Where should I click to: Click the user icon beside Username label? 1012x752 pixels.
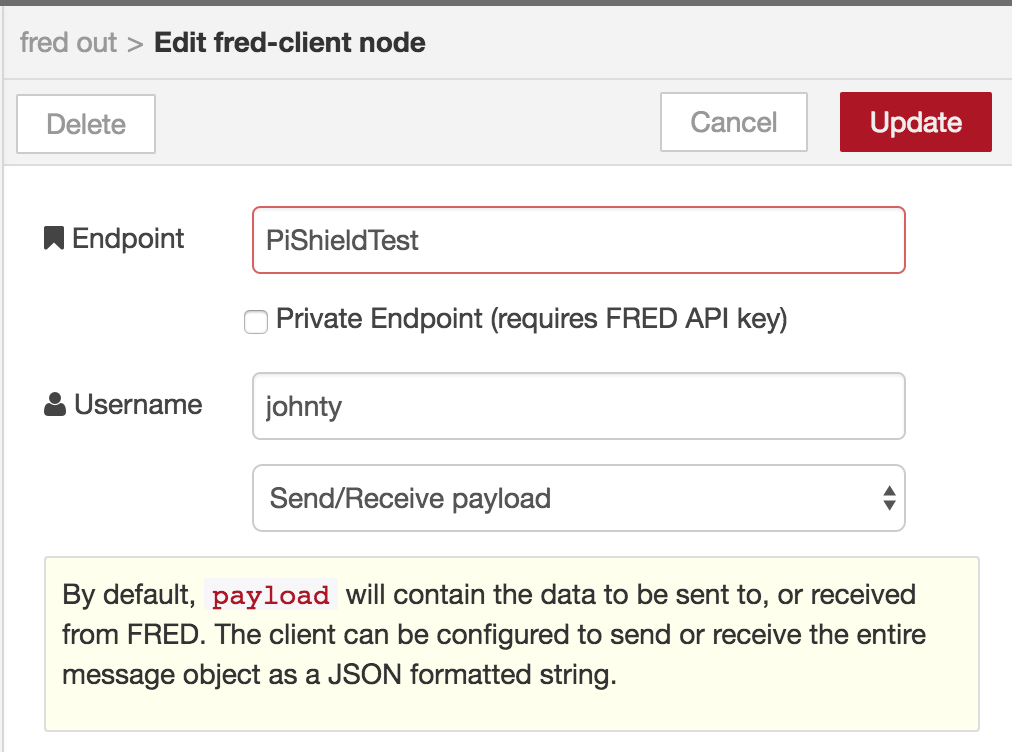[x=53, y=403]
